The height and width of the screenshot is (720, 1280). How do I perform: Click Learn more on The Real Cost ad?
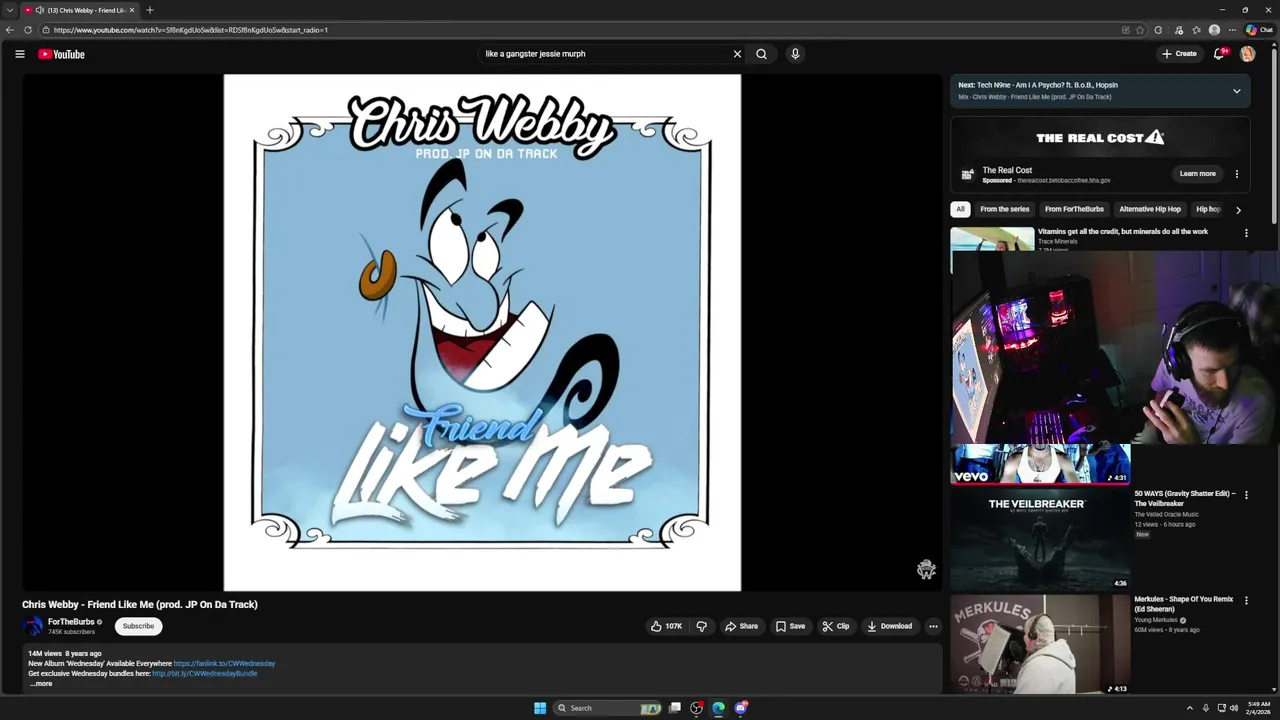point(1197,174)
